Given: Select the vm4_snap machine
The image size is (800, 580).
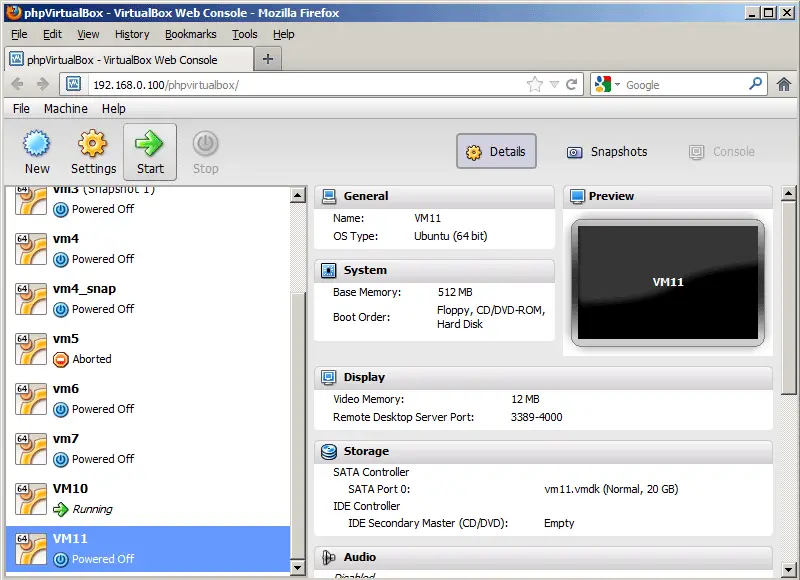Looking at the screenshot, I should coord(148,299).
